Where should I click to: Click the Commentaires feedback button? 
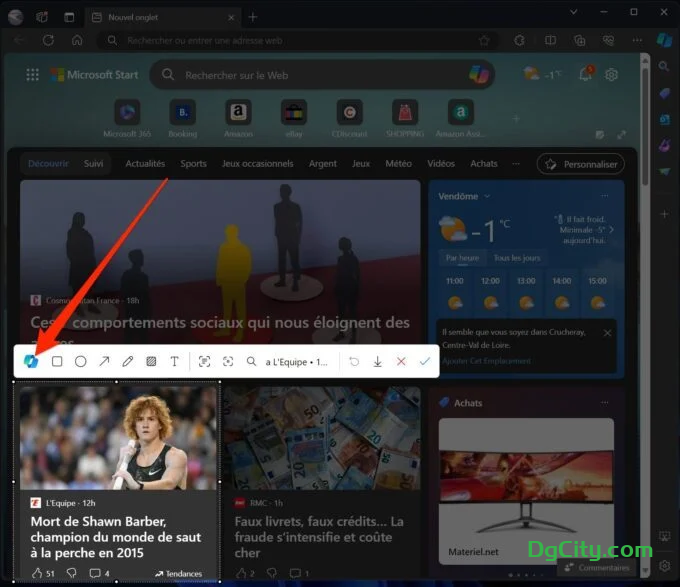click(596, 567)
